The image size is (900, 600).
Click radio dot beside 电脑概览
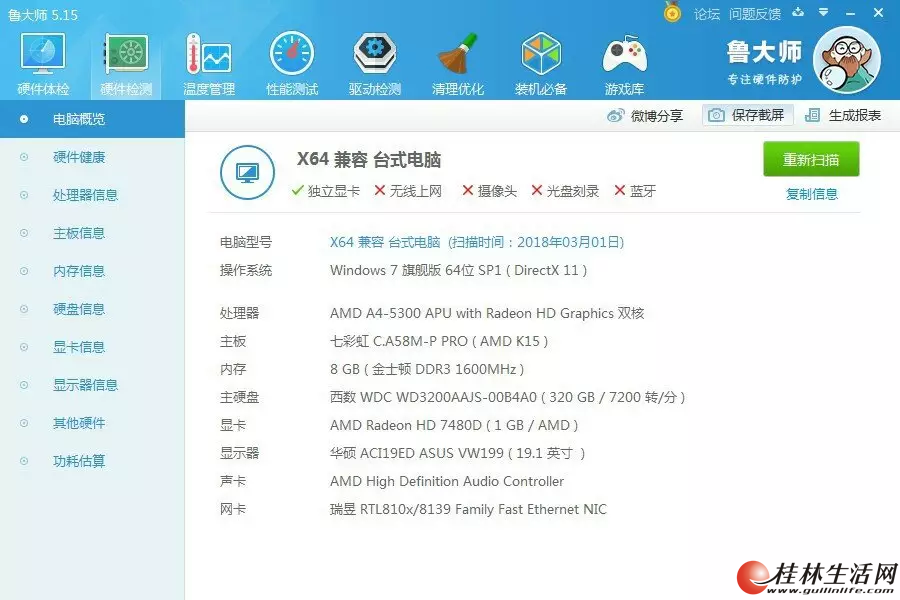[x=24, y=119]
